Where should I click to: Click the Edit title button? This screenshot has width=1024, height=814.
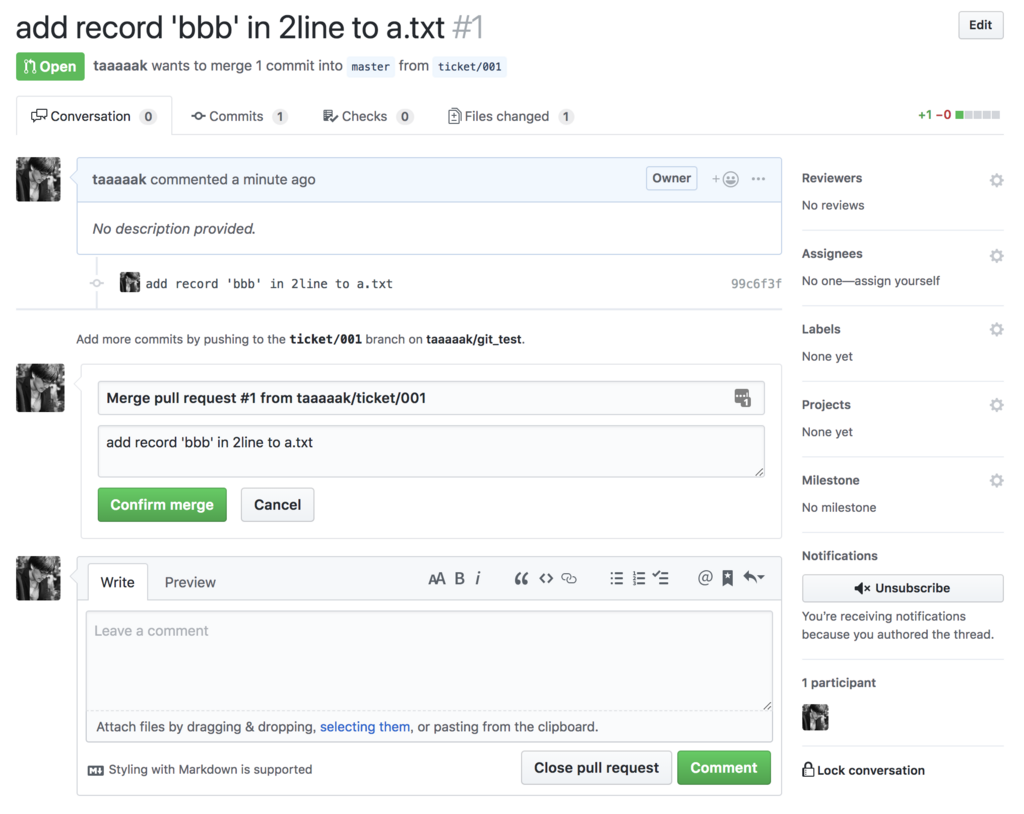[980, 25]
